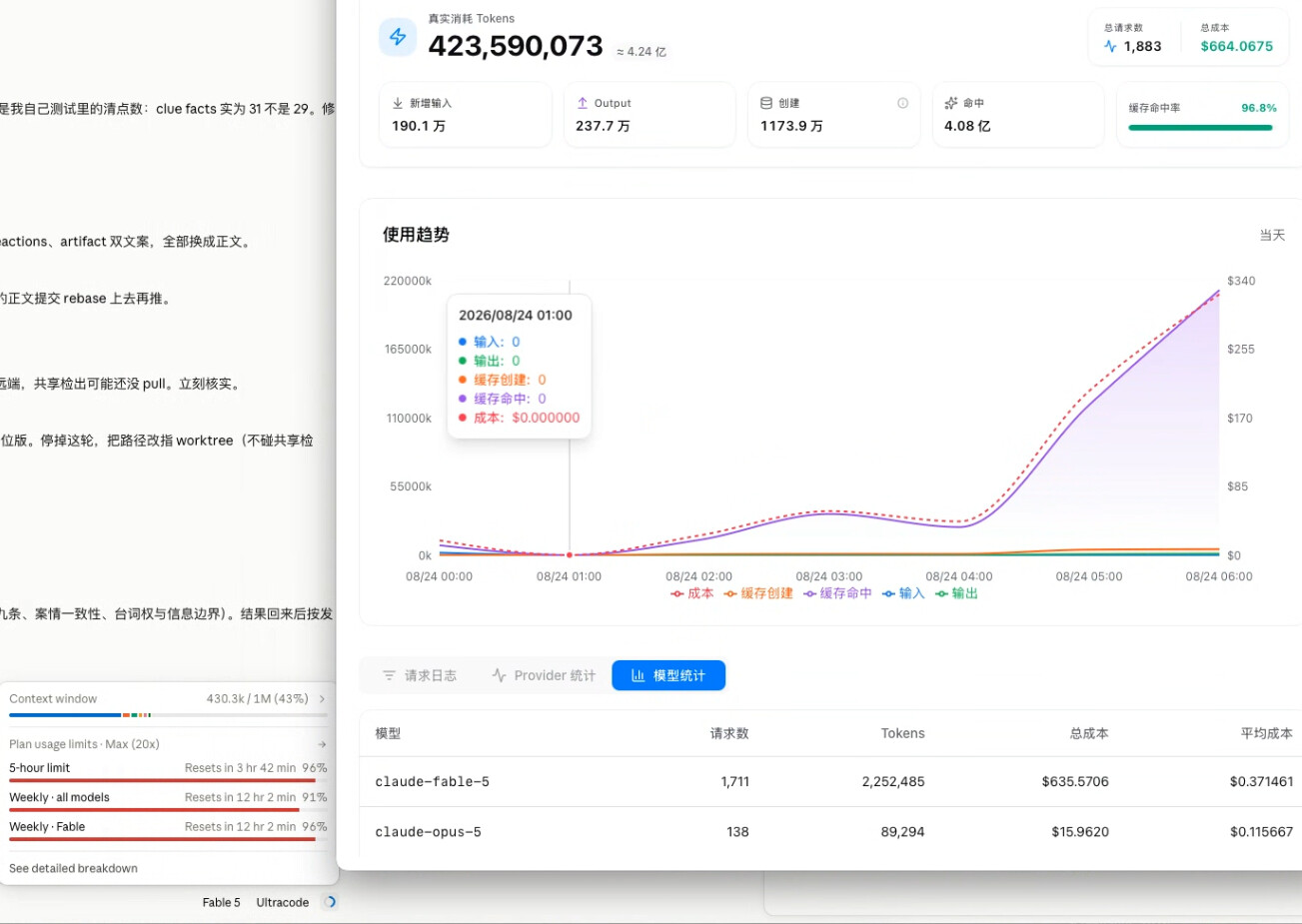Screen dimensions: 1302x924
Task: Toggle the 缓存创建 legend series
Action: coord(759,593)
